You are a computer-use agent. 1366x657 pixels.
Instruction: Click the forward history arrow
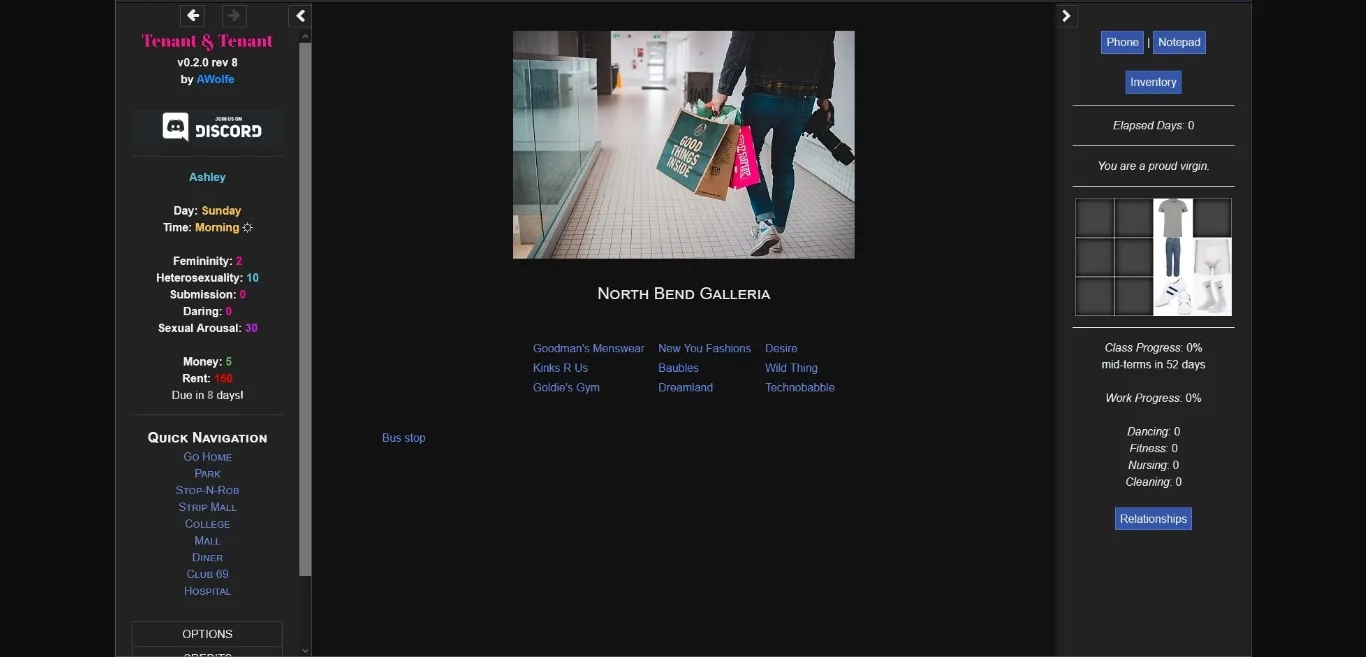234,15
